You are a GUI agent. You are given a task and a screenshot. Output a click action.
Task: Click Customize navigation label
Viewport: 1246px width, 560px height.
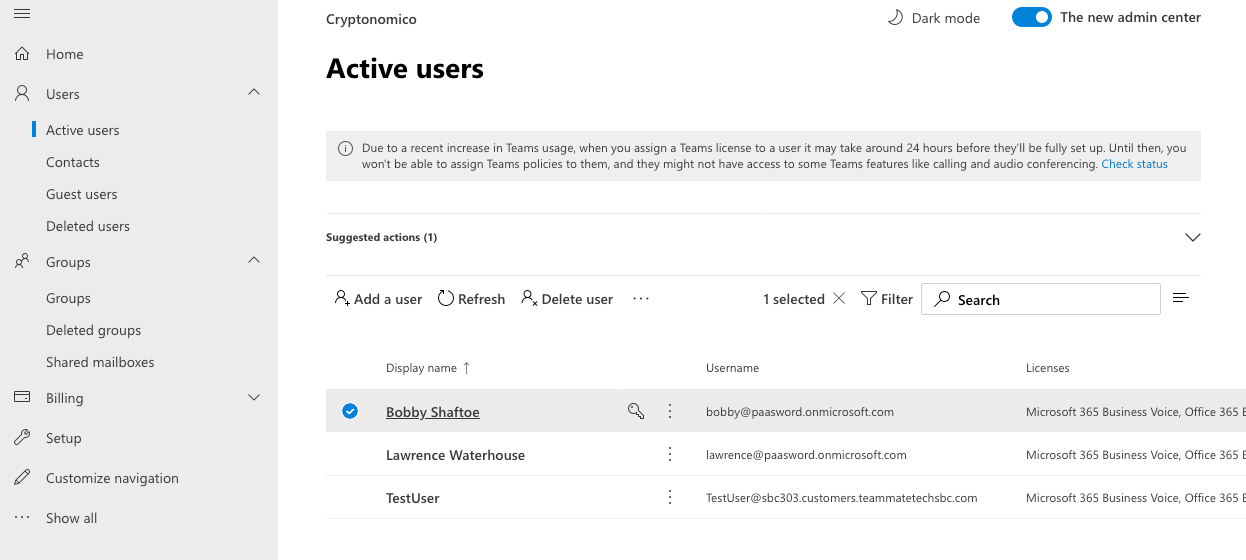tap(112, 478)
